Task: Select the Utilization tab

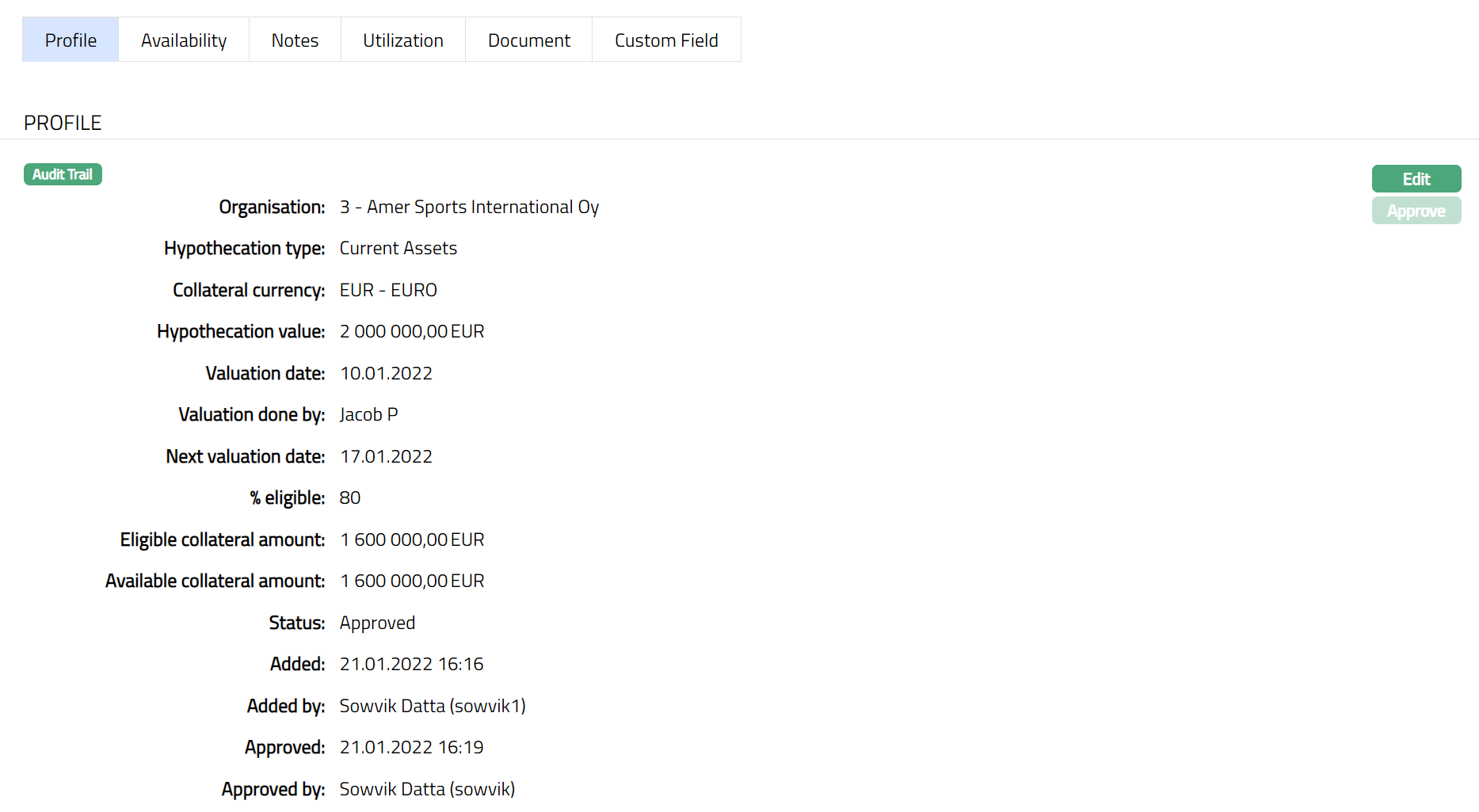Action: (x=402, y=40)
